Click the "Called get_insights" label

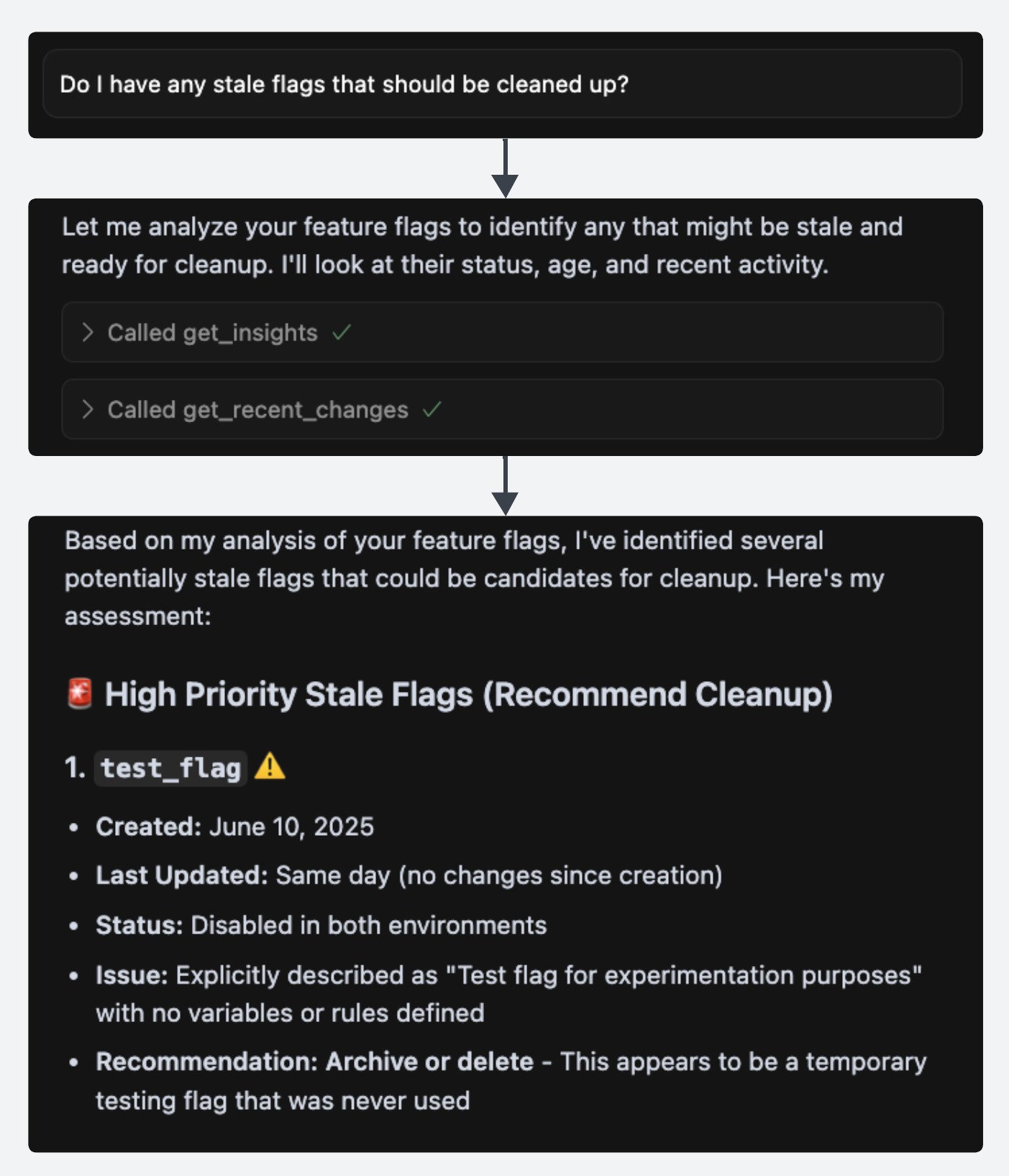[x=212, y=332]
